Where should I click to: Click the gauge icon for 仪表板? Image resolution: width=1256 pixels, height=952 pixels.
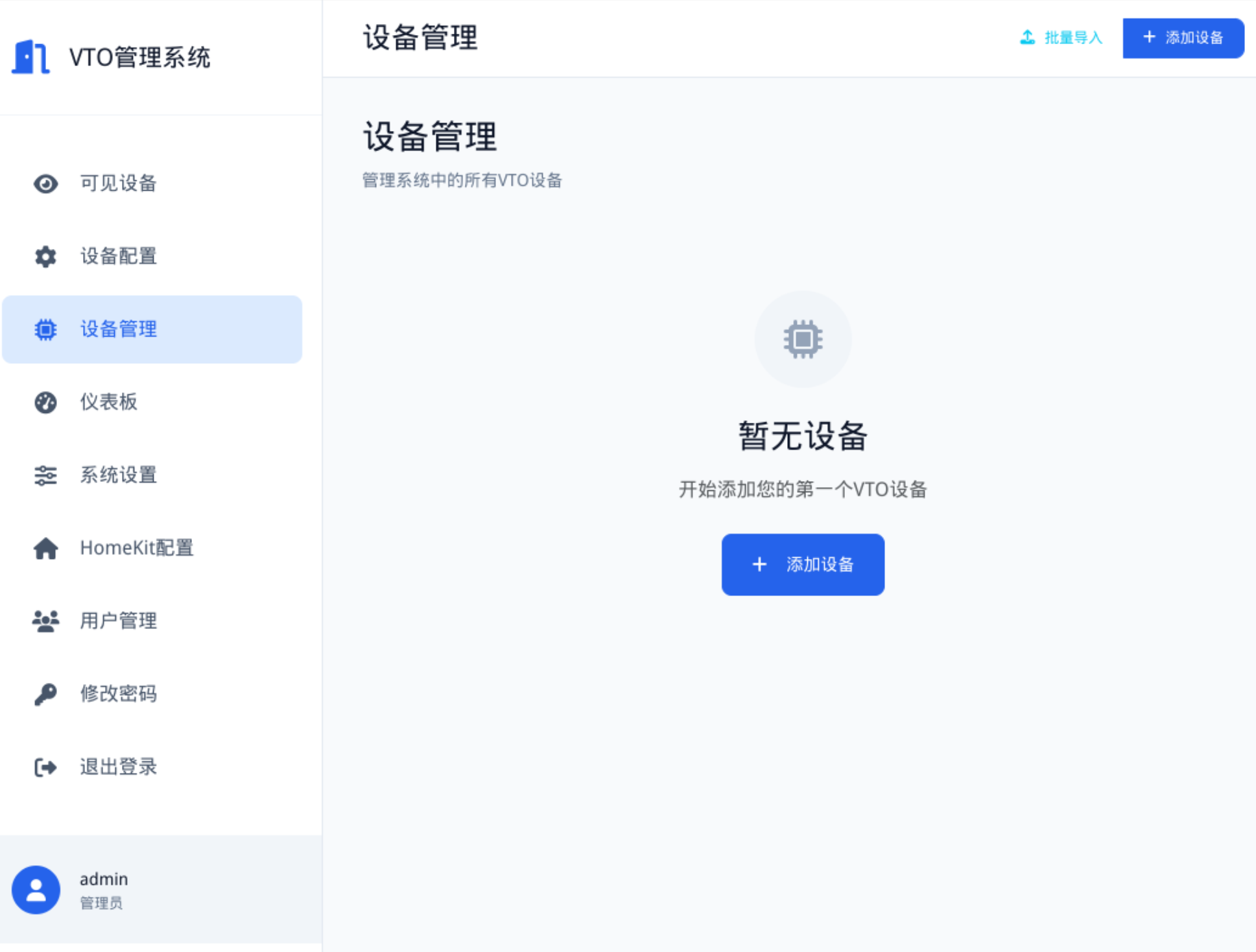[45, 403]
